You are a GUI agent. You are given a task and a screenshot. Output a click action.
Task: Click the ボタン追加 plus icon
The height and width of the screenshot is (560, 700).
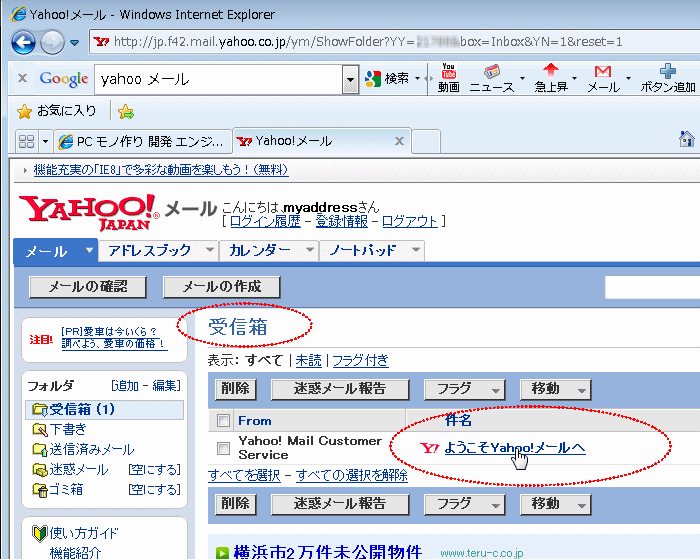pyautogui.click(x=668, y=72)
